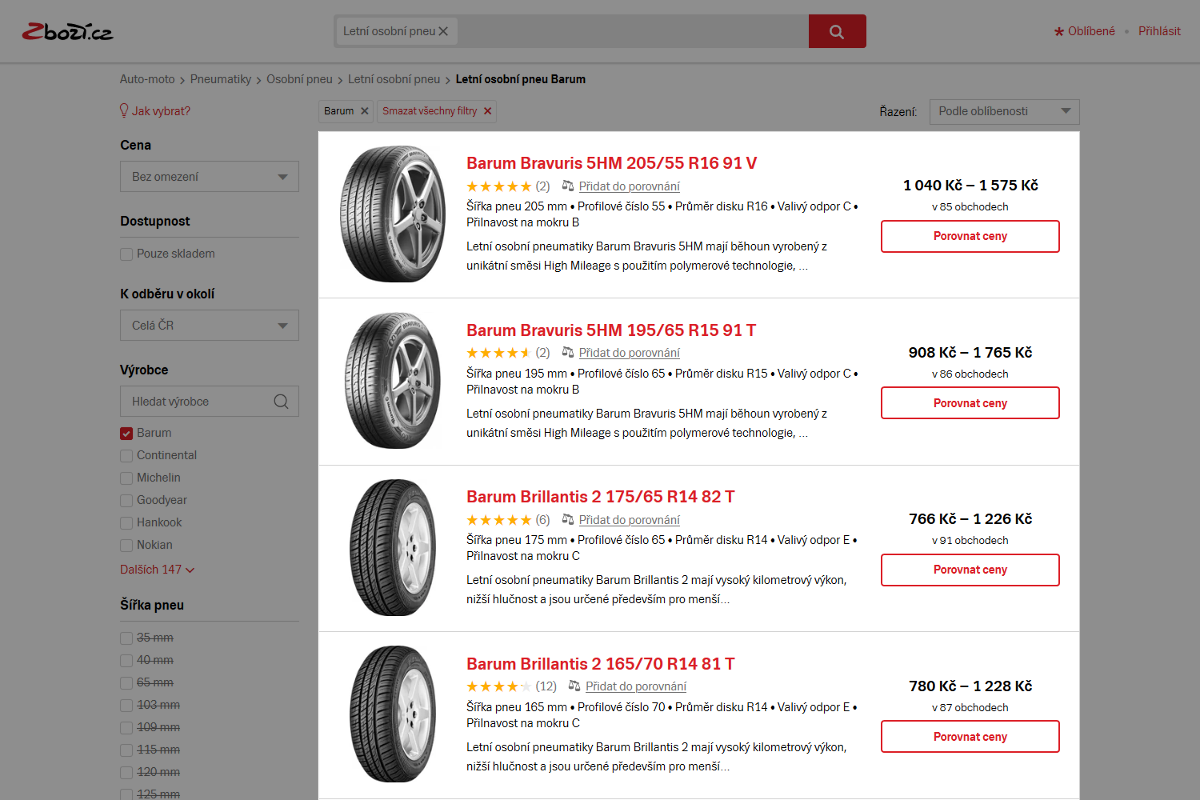Toggle the 65 mm width checkbox
1200x800 pixels.
click(x=126, y=683)
